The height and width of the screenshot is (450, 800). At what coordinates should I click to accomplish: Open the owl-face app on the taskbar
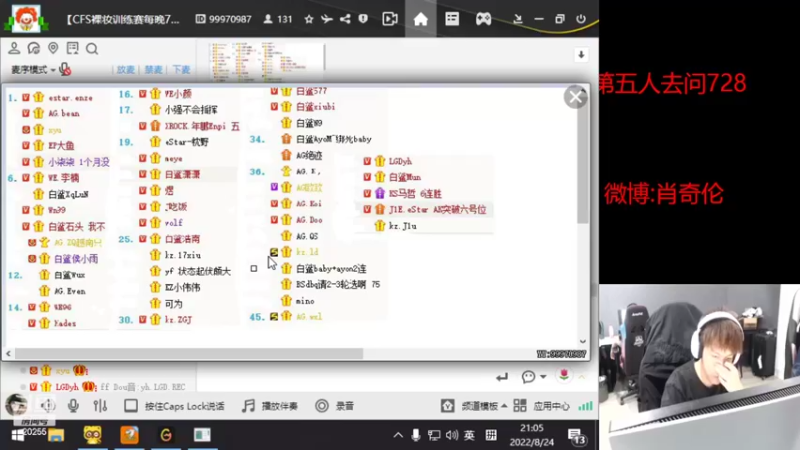coord(92,435)
